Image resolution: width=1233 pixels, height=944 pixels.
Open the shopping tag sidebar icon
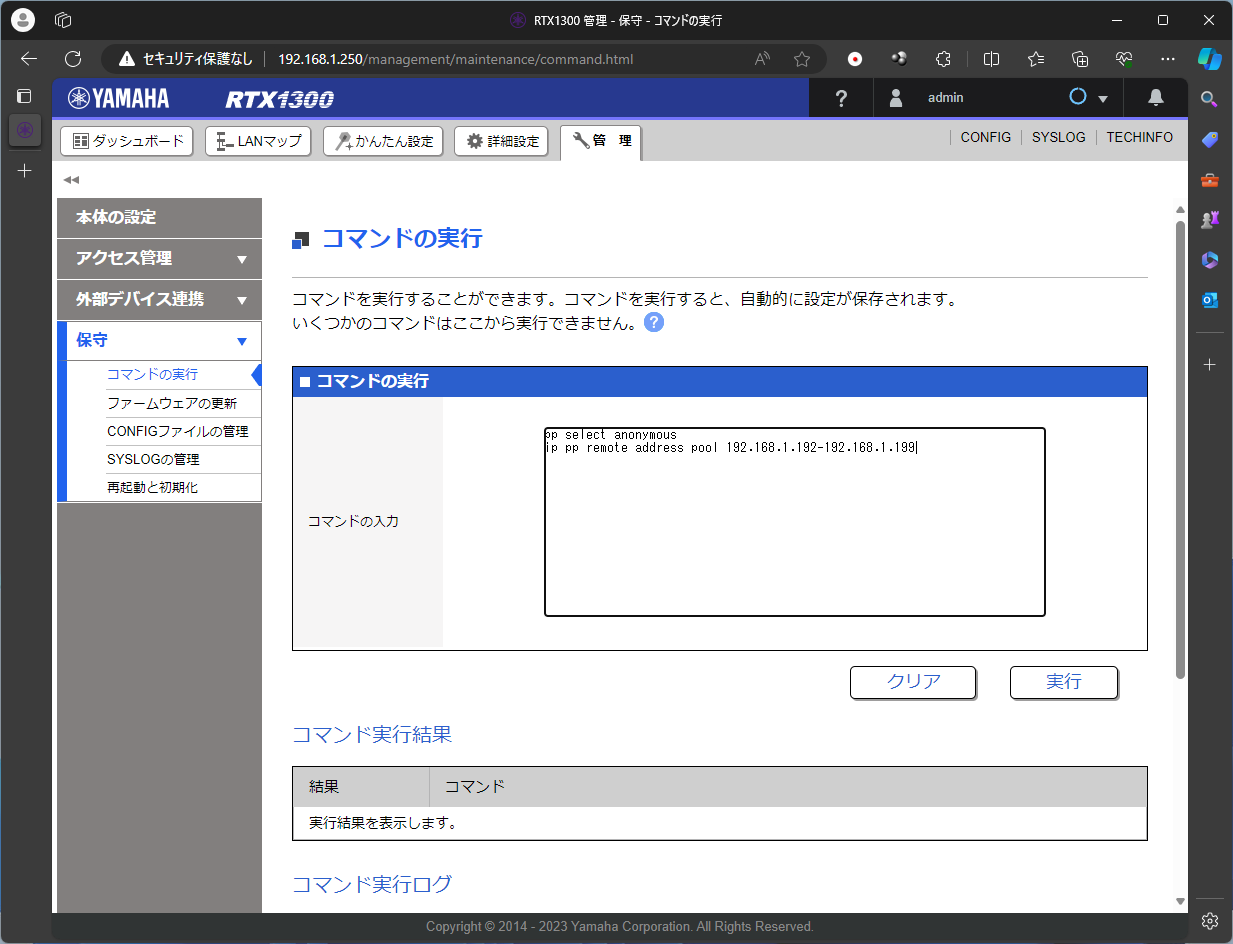1209,139
